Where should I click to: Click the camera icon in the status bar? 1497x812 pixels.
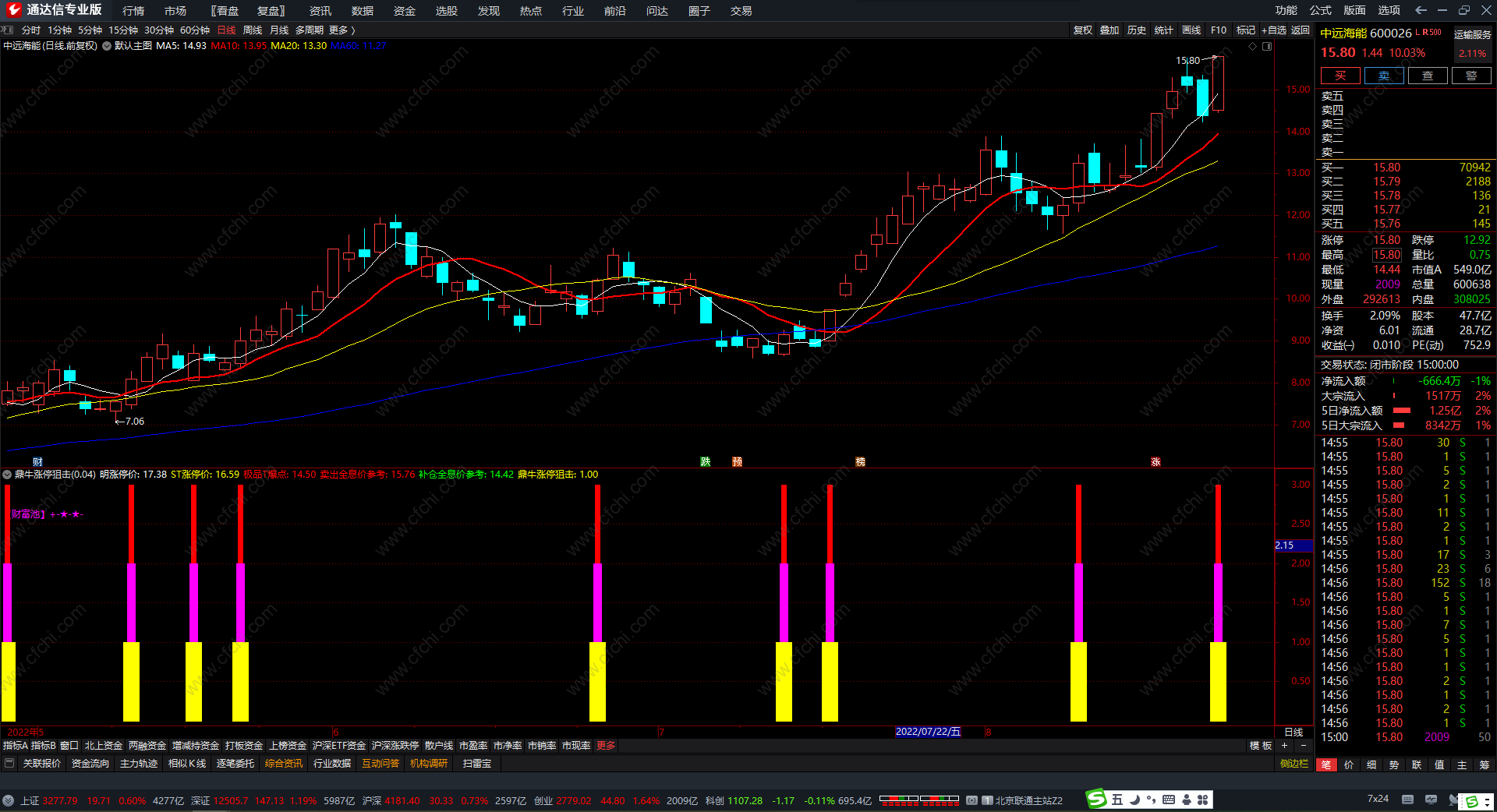pyautogui.click(x=972, y=800)
